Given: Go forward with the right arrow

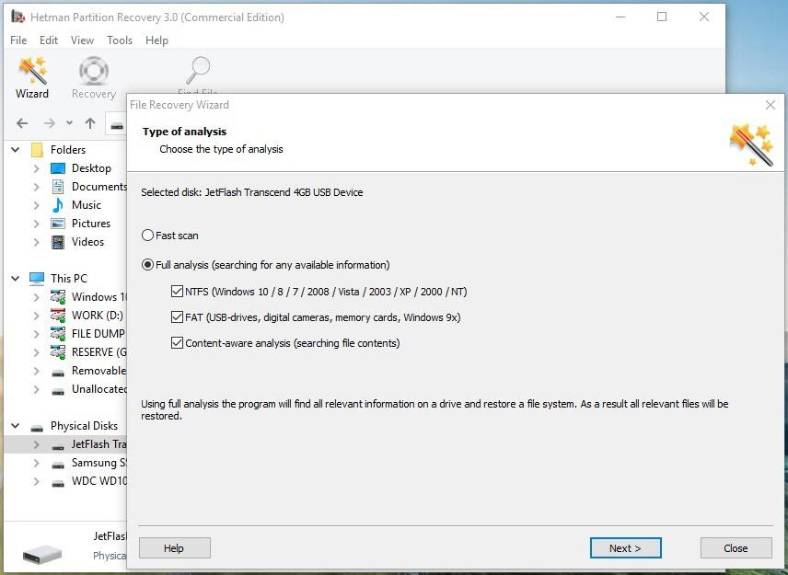Looking at the screenshot, I should click(x=49, y=123).
